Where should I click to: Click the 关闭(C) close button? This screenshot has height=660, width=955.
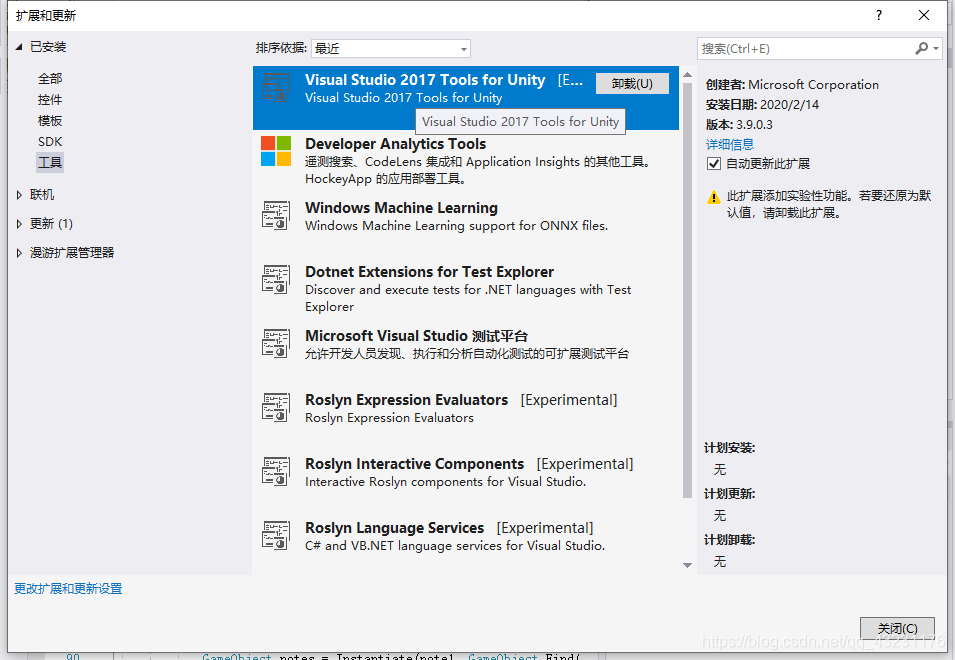click(897, 628)
